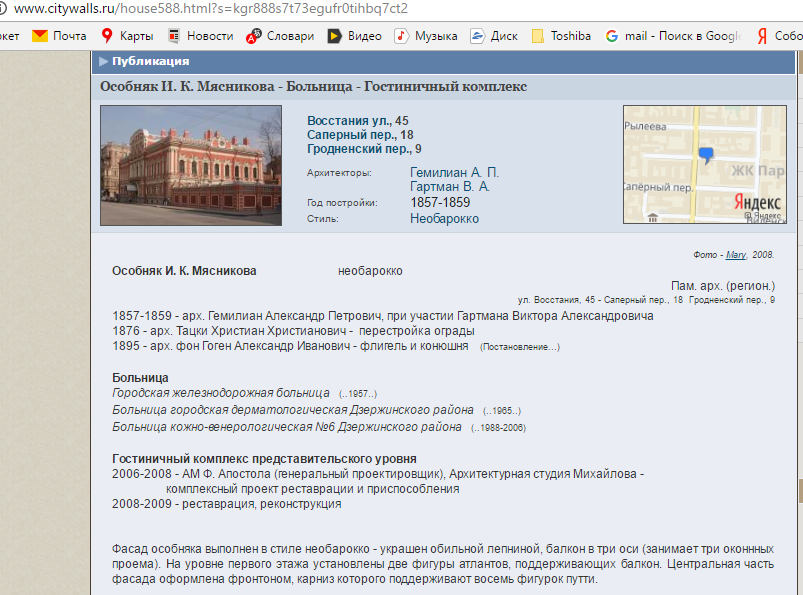Open the Словари bookmark icon
Viewport: 803px width, 595px height.
point(253,36)
